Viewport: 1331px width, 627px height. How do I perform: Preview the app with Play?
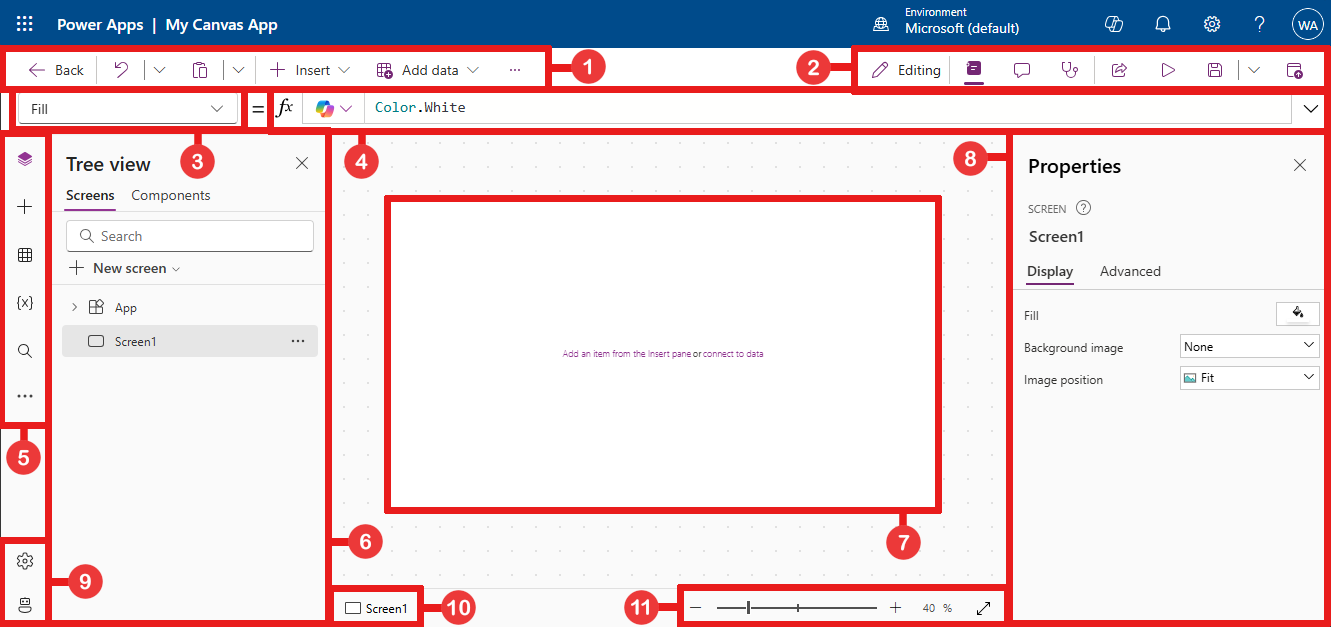tap(1167, 70)
